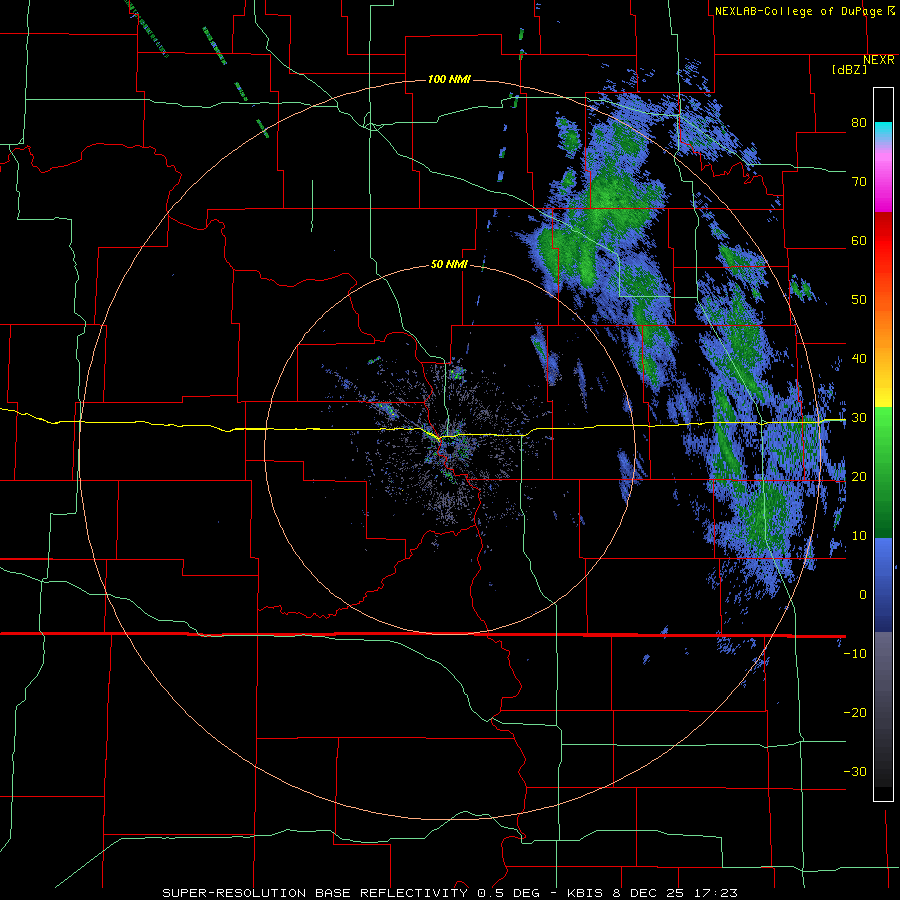This screenshot has width=900, height=900.
Task: Click the 30 value on dBZ scale
Action: coord(859,418)
